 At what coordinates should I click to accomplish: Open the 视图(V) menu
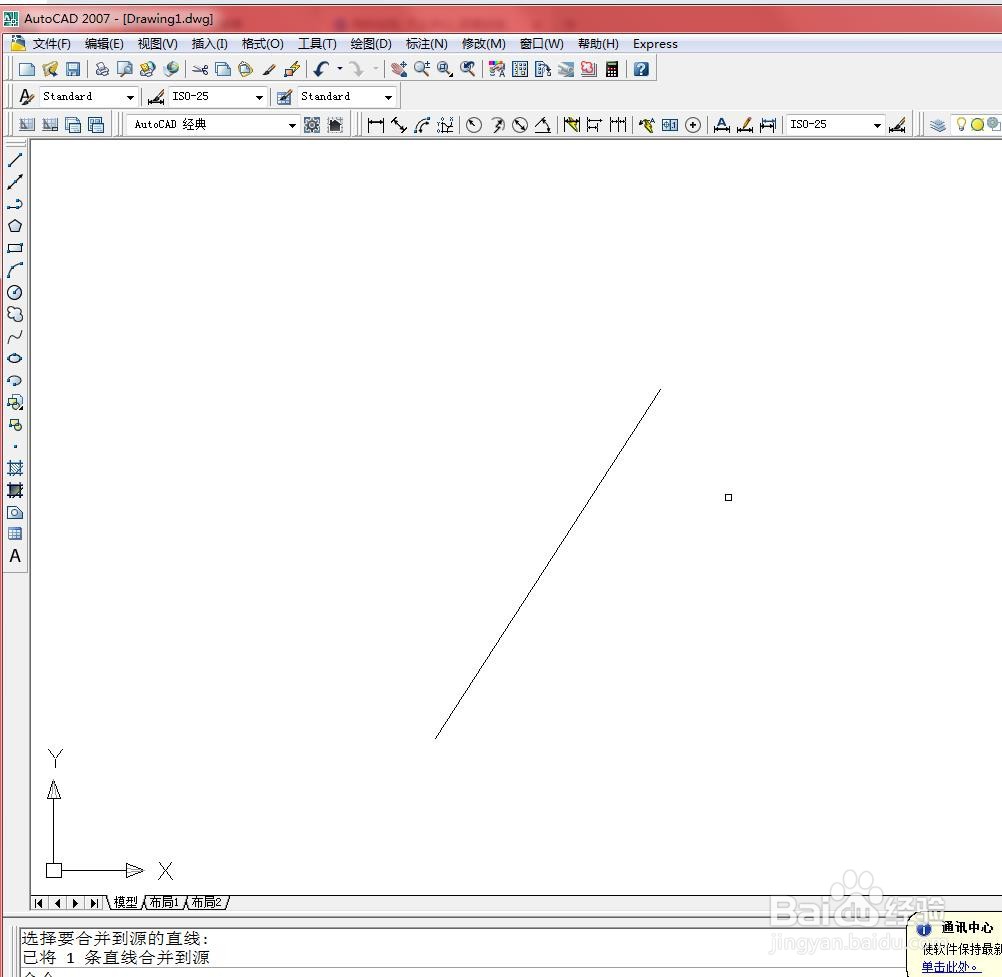click(x=158, y=44)
